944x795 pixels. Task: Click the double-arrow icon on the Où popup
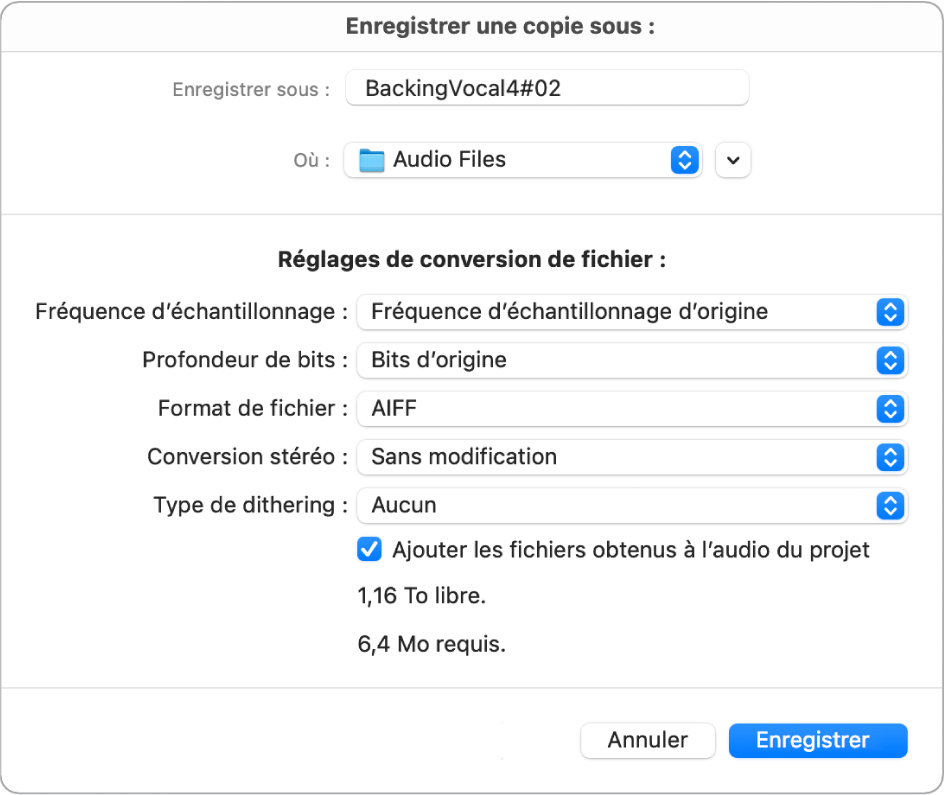[x=683, y=159]
